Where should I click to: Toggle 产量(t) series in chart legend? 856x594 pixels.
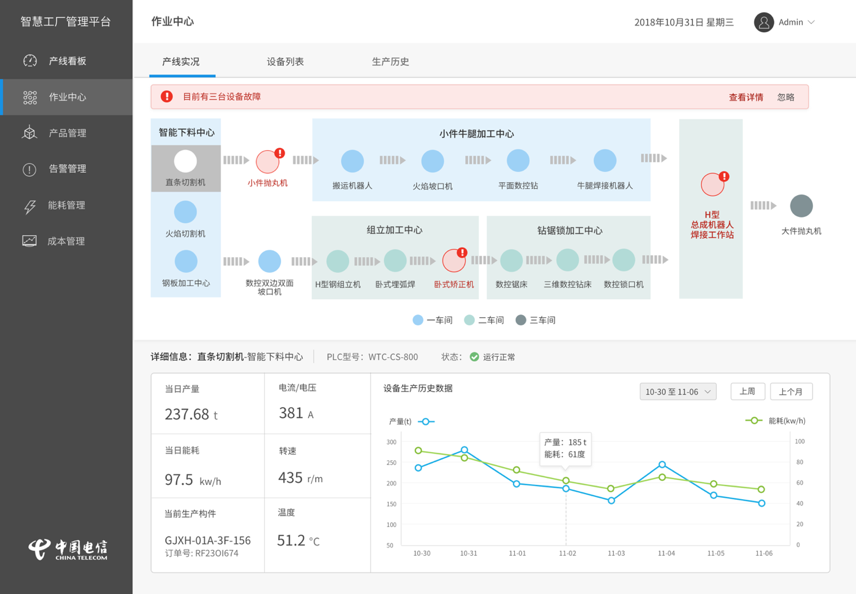410,422
